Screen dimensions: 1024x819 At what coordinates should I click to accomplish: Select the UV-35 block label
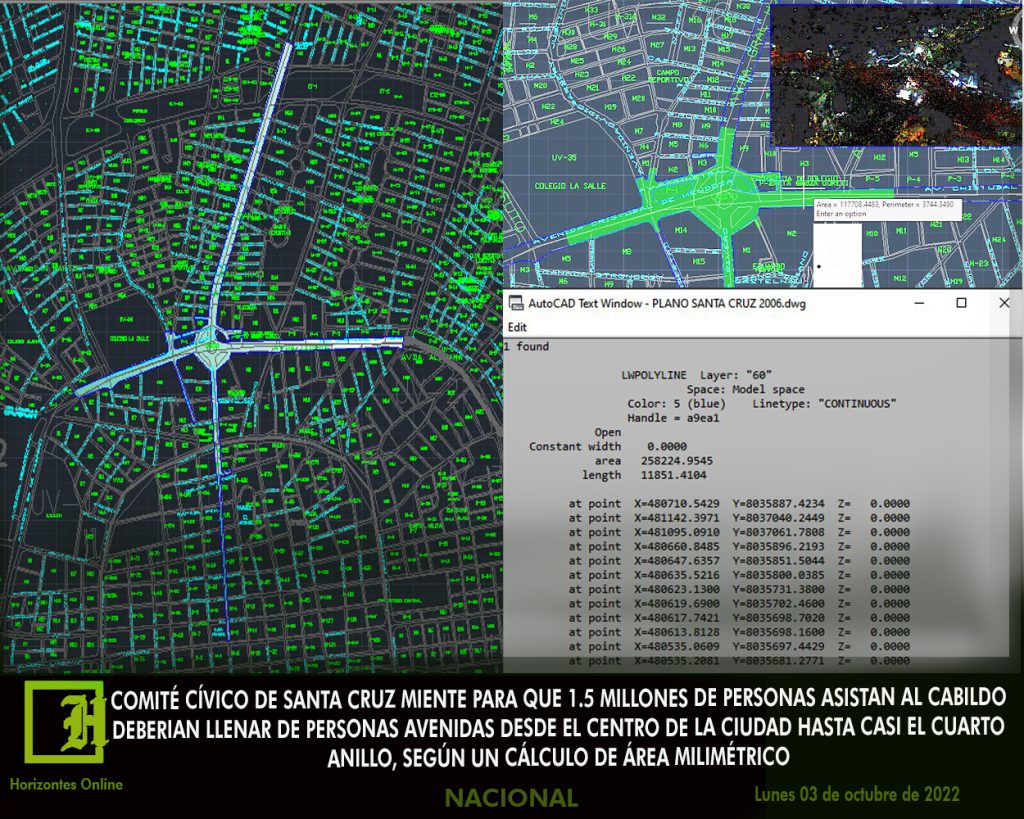coord(564,158)
